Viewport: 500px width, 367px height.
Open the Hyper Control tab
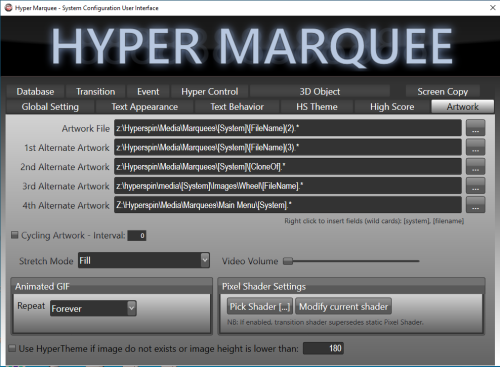point(210,91)
